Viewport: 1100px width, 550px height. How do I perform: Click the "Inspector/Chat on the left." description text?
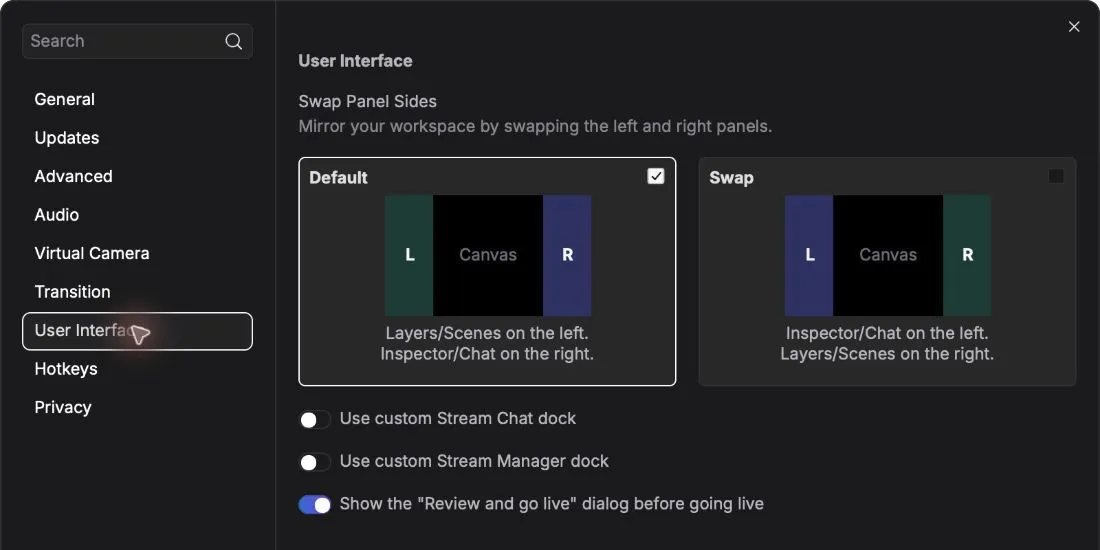[x=887, y=333]
